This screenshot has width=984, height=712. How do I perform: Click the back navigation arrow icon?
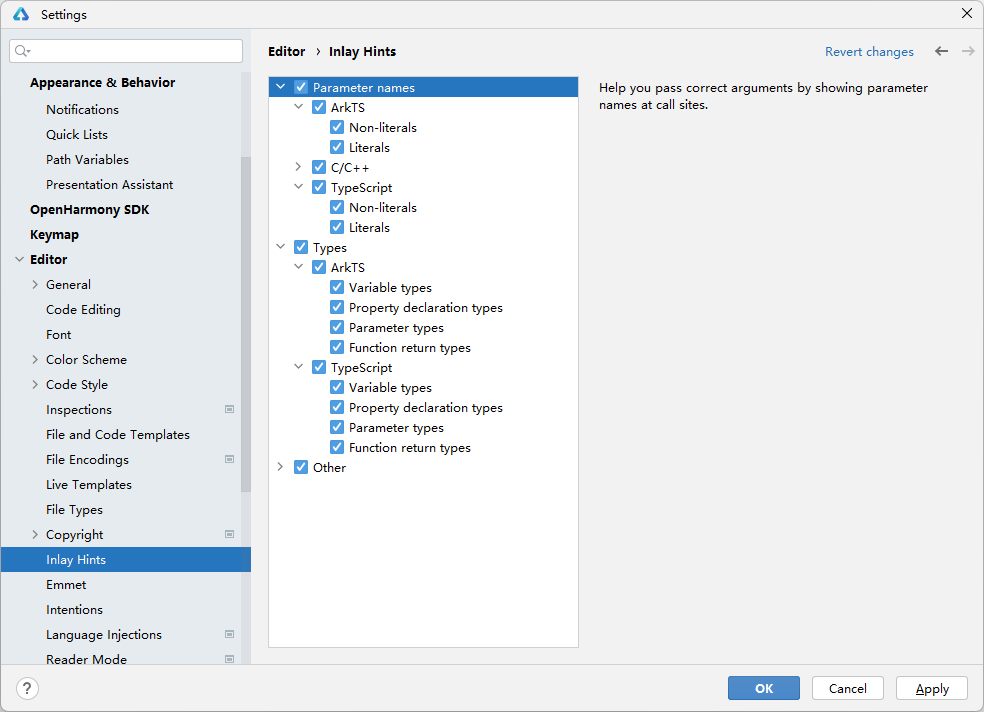coord(941,51)
